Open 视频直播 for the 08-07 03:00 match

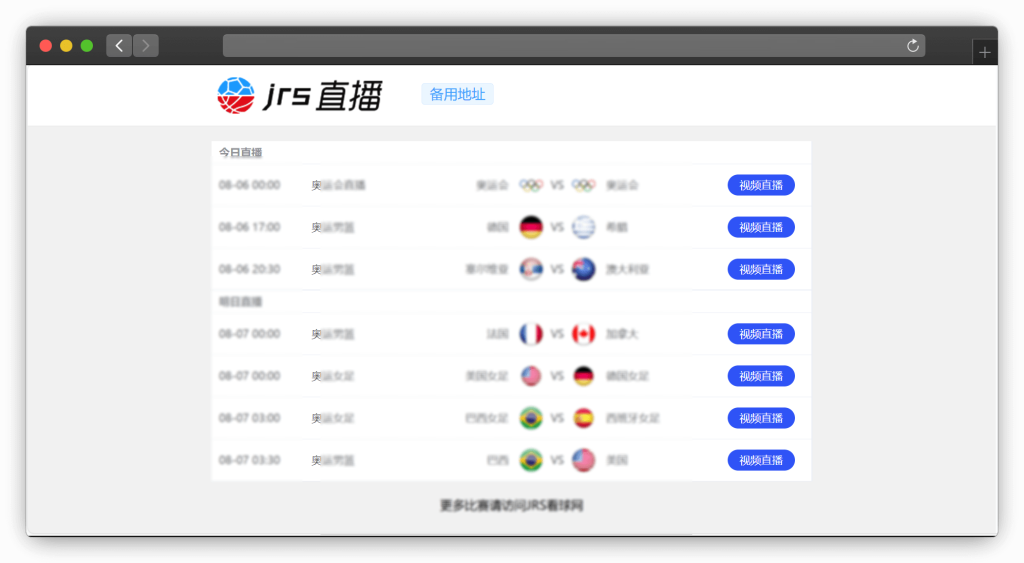coord(761,418)
